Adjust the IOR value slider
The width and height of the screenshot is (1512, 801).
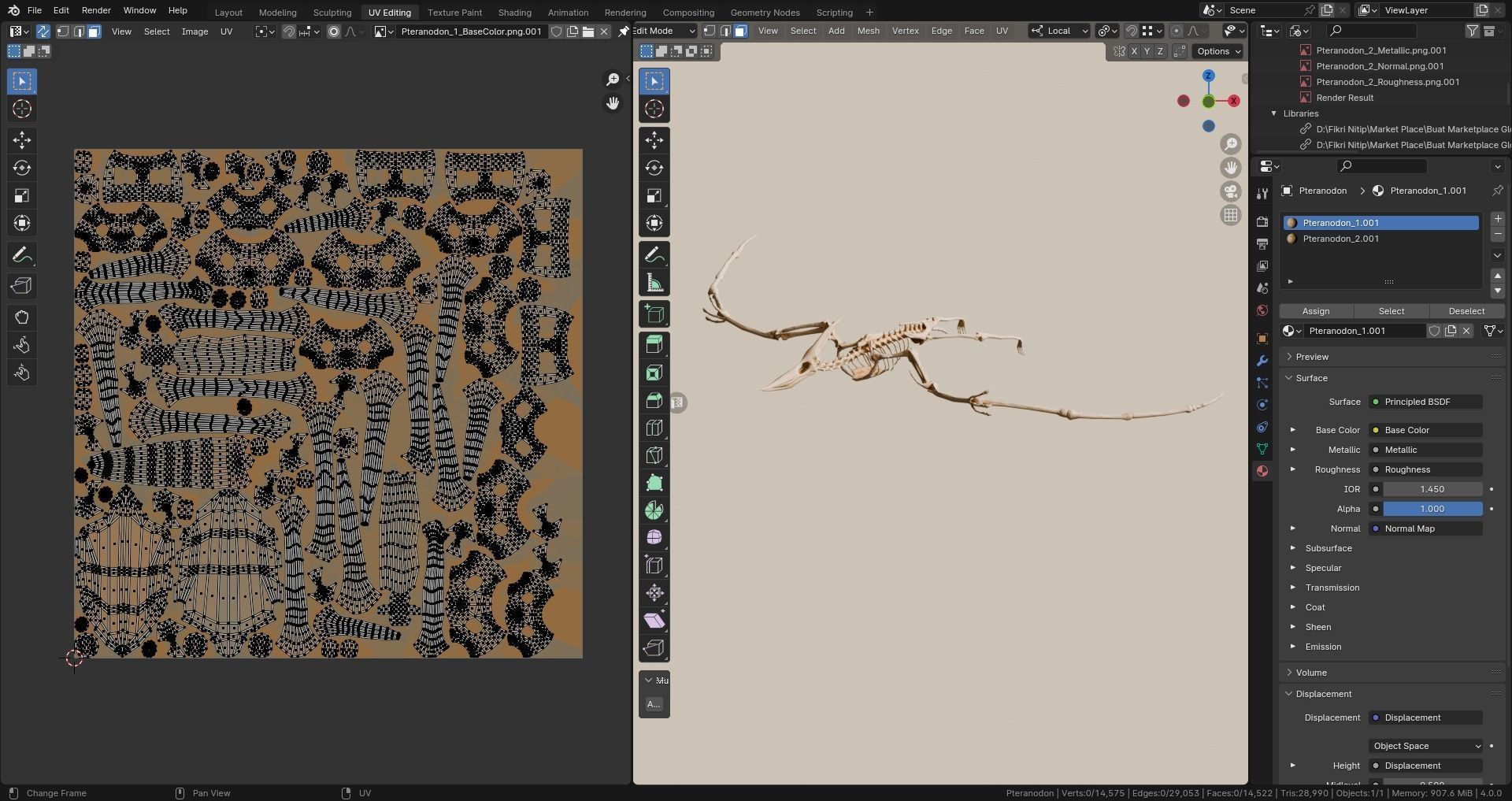point(1432,489)
